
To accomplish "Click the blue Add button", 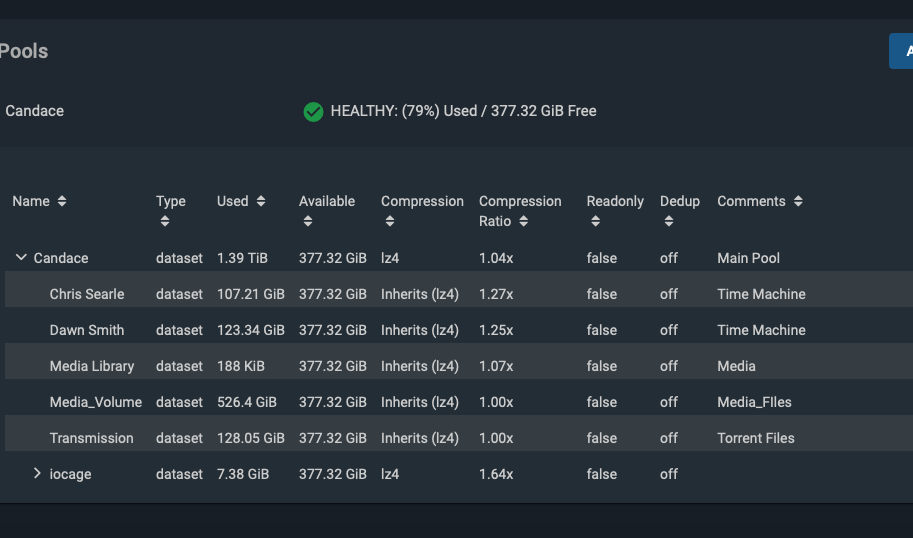I will 902,51.
